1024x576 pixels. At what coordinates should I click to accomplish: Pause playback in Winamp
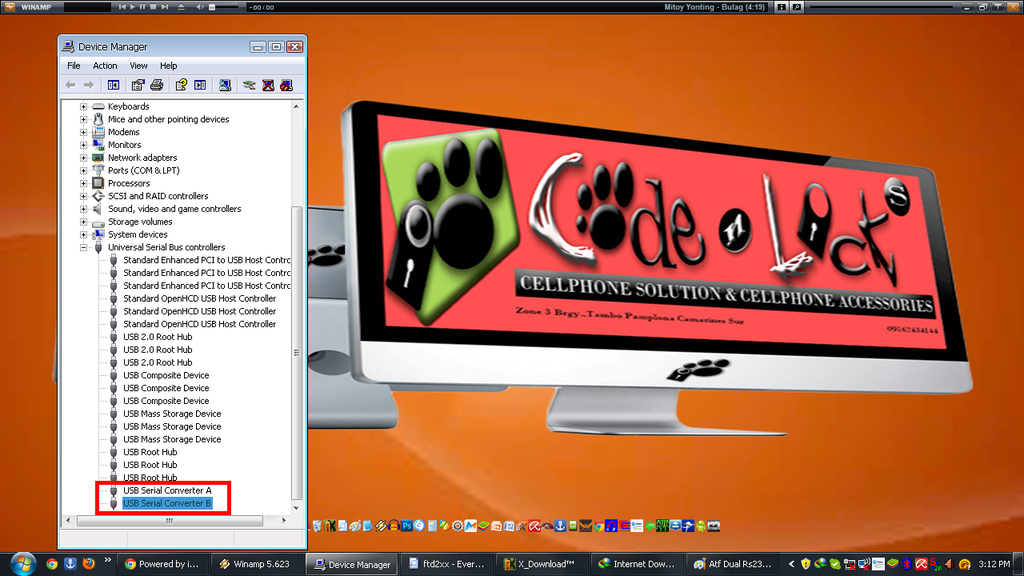(x=142, y=7)
